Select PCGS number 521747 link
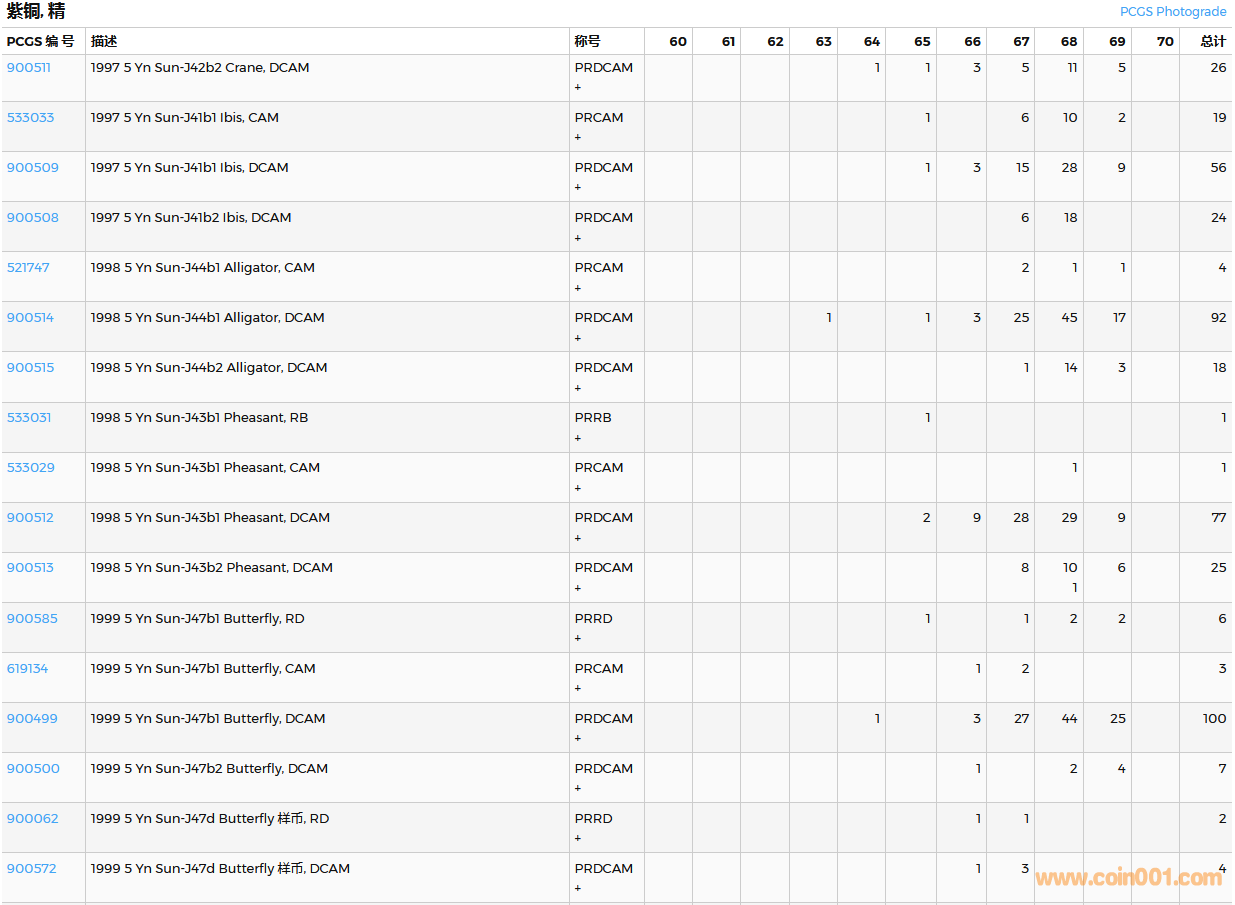Image resolution: width=1235 pixels, height=905 pixels. [x=28, y=268]
